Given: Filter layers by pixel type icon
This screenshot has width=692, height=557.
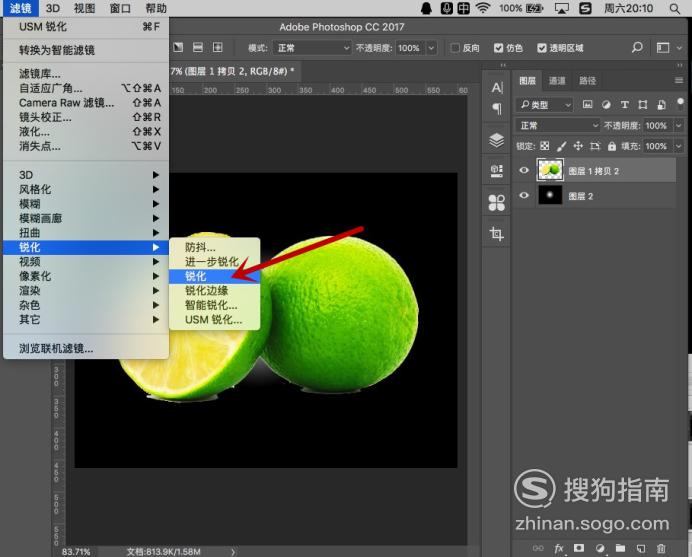Looking at the screenshot, I should tap(587, 105).
